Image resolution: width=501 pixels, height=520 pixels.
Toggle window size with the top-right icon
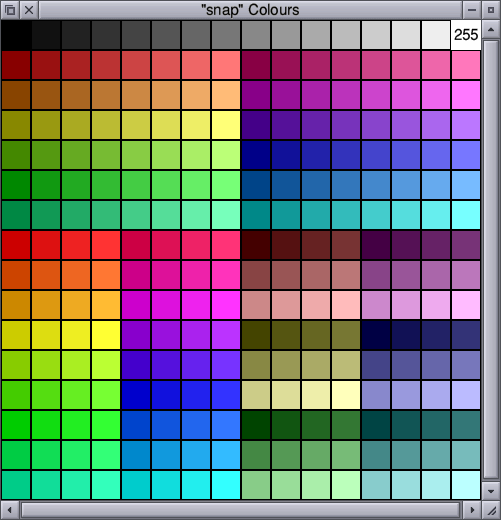(491, 10)
